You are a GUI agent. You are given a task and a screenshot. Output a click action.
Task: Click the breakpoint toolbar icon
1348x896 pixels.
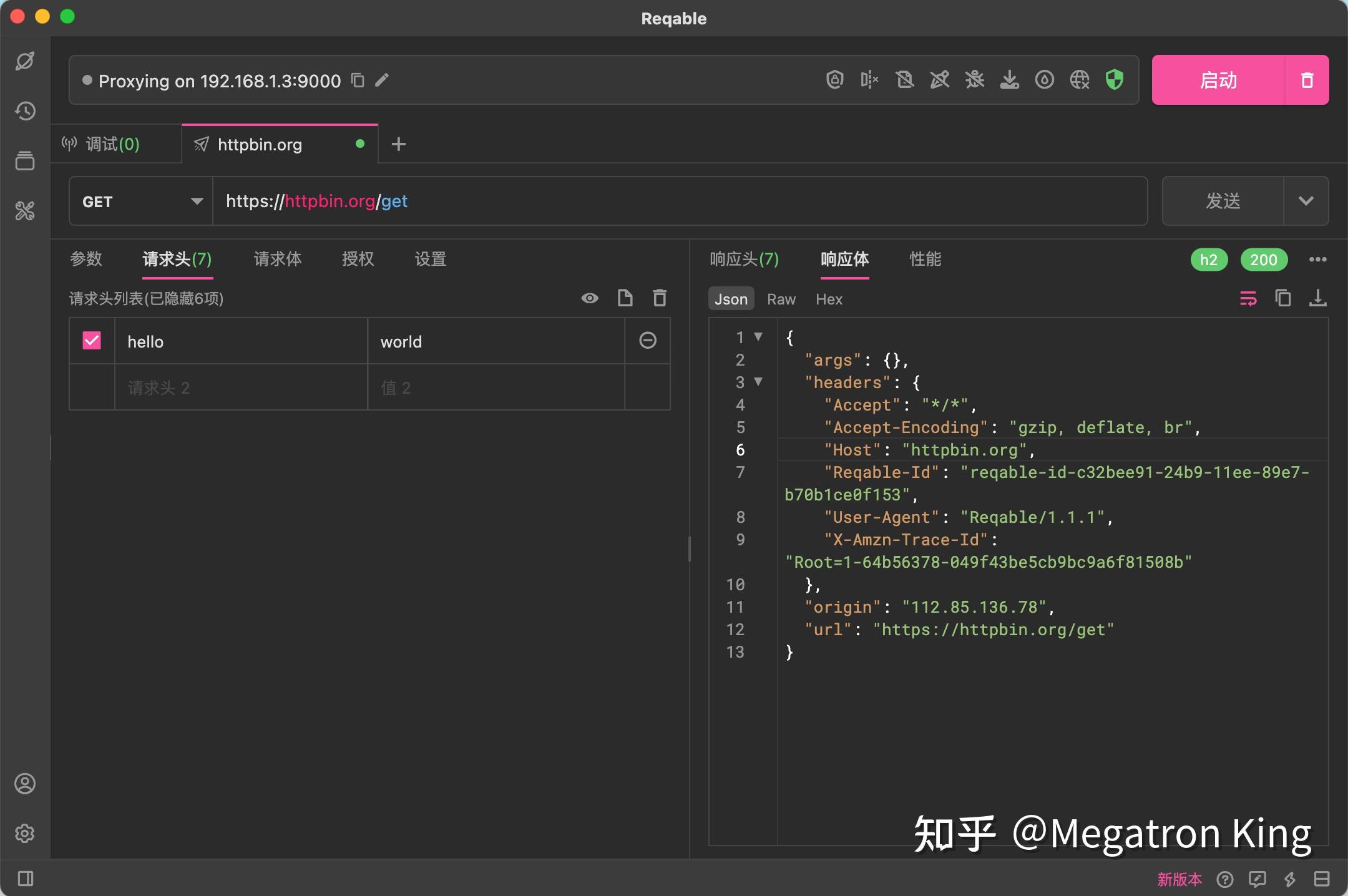coord(869,80)
